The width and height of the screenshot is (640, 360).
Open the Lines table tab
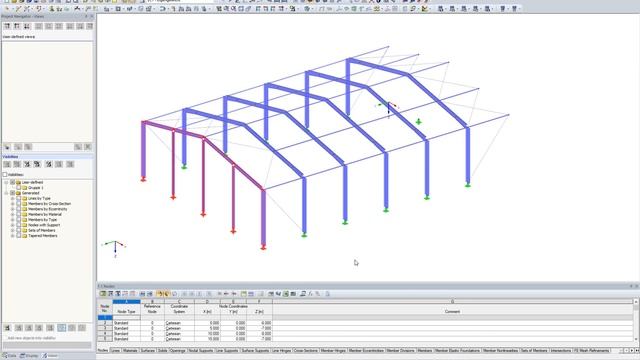click(x=116, y=351)
